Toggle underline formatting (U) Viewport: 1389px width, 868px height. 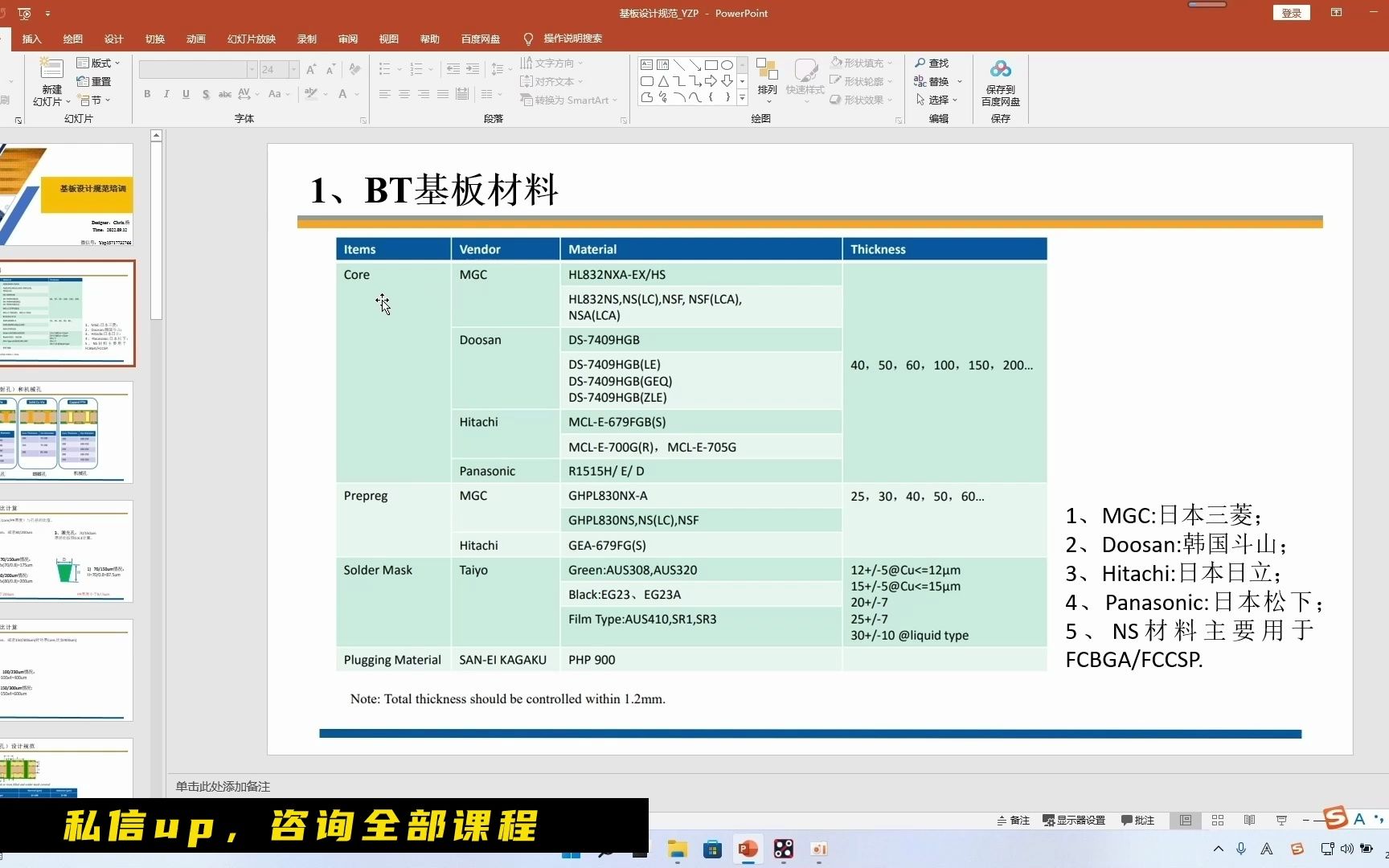[x=186, y=94]
